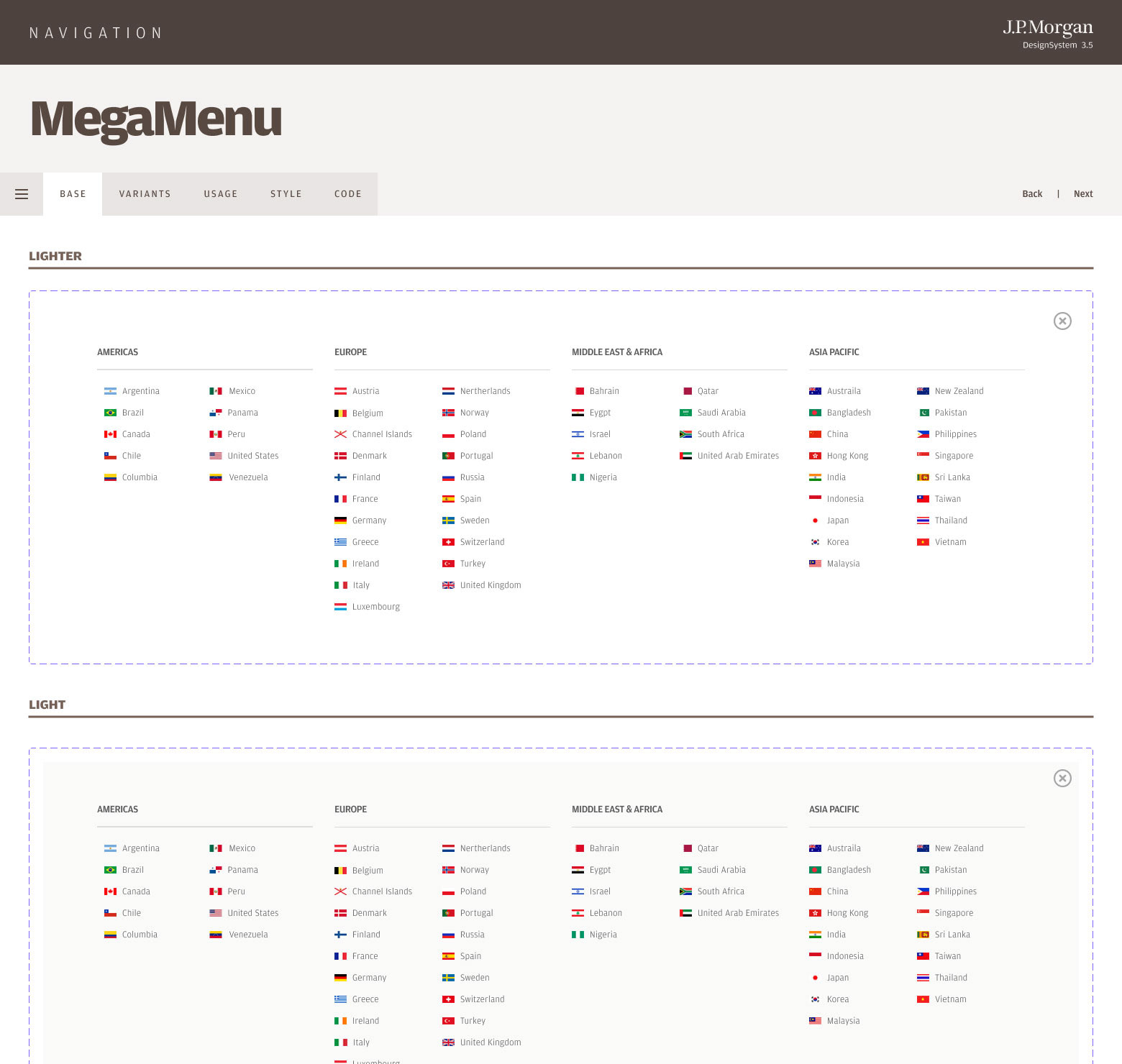The image size is (1122, 1064).
Task: Click the Greece flag in the Light panel
Action: pos(340,999)
